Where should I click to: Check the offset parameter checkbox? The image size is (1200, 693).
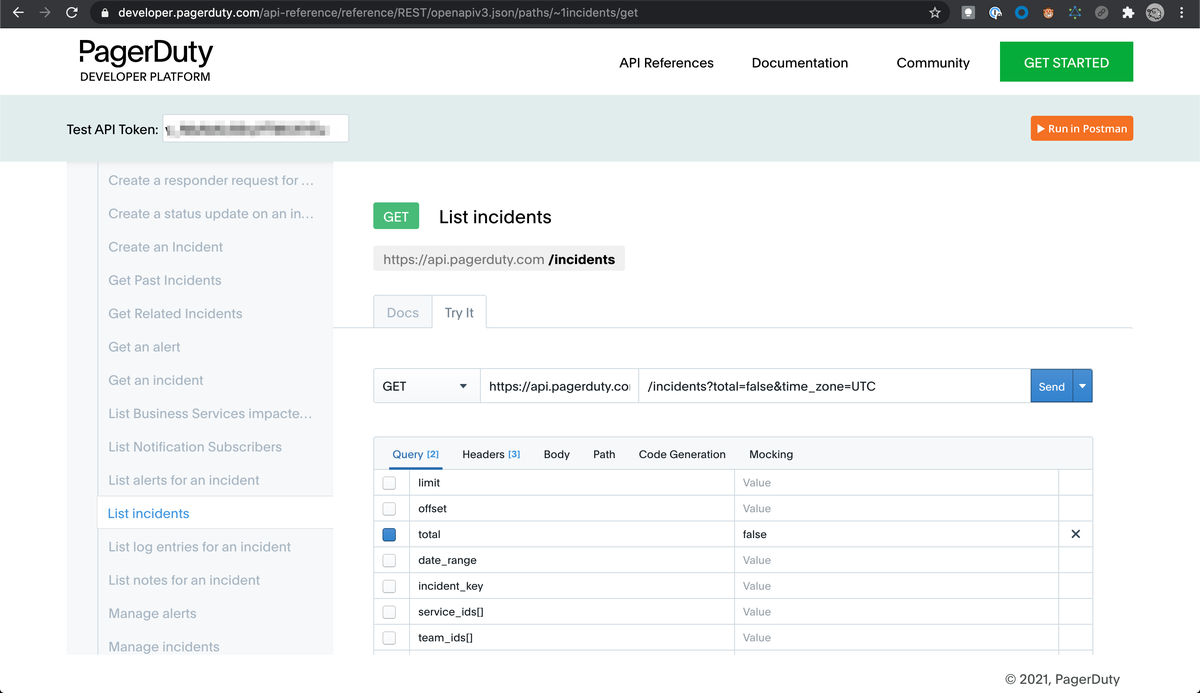389,509
